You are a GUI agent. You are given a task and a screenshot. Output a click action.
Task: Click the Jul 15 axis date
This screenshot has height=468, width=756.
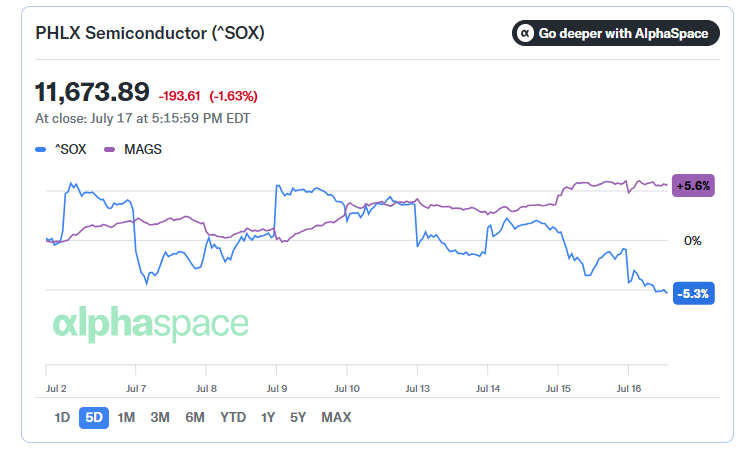558,388
